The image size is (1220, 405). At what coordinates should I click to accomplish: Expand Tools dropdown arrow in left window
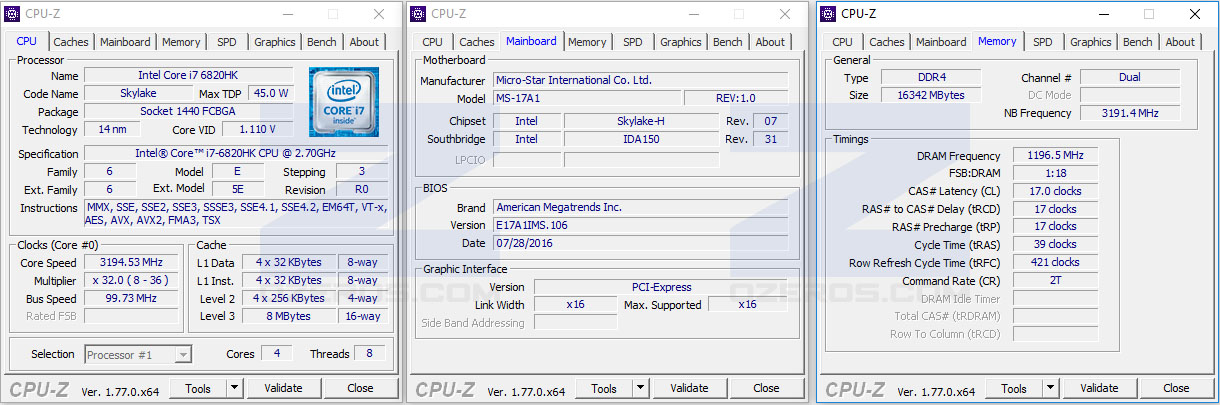tap(234, 388)
